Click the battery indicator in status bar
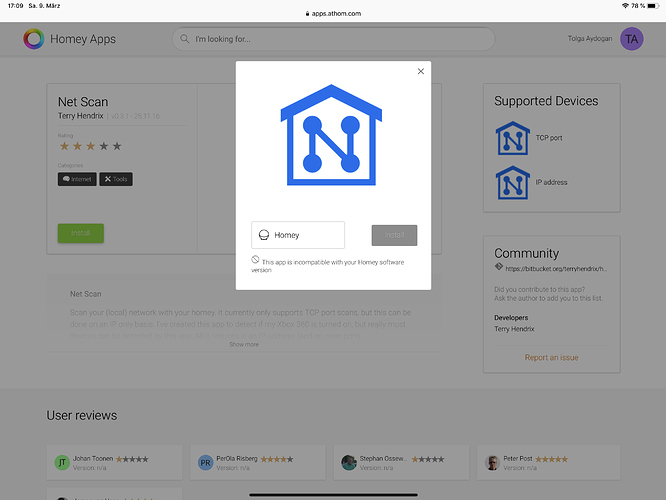Image resolution: width=666 pixels, height=500 pixels. coord(653,6)
